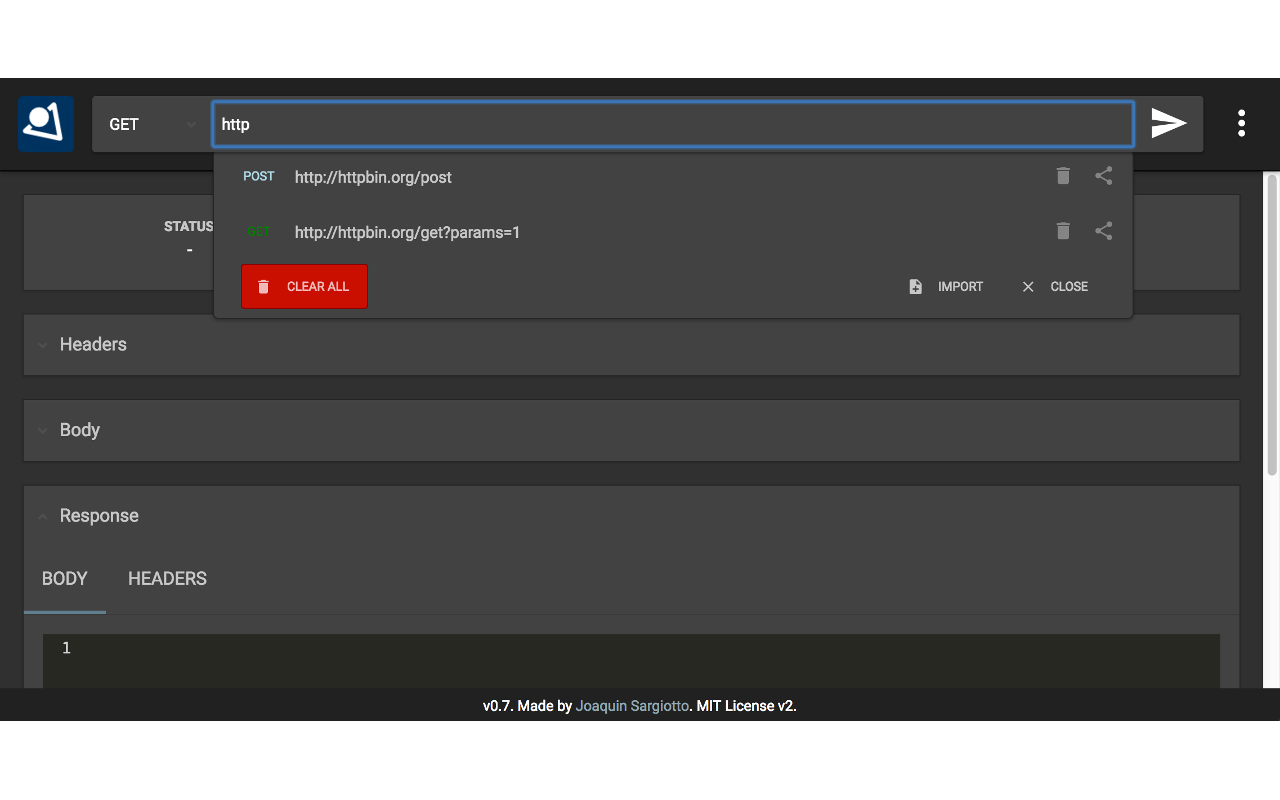The width and height of the screenshot is (1280, 800).
Task: Delete the httpbin.org/post history entry
Action: [x=1063, y=176]
